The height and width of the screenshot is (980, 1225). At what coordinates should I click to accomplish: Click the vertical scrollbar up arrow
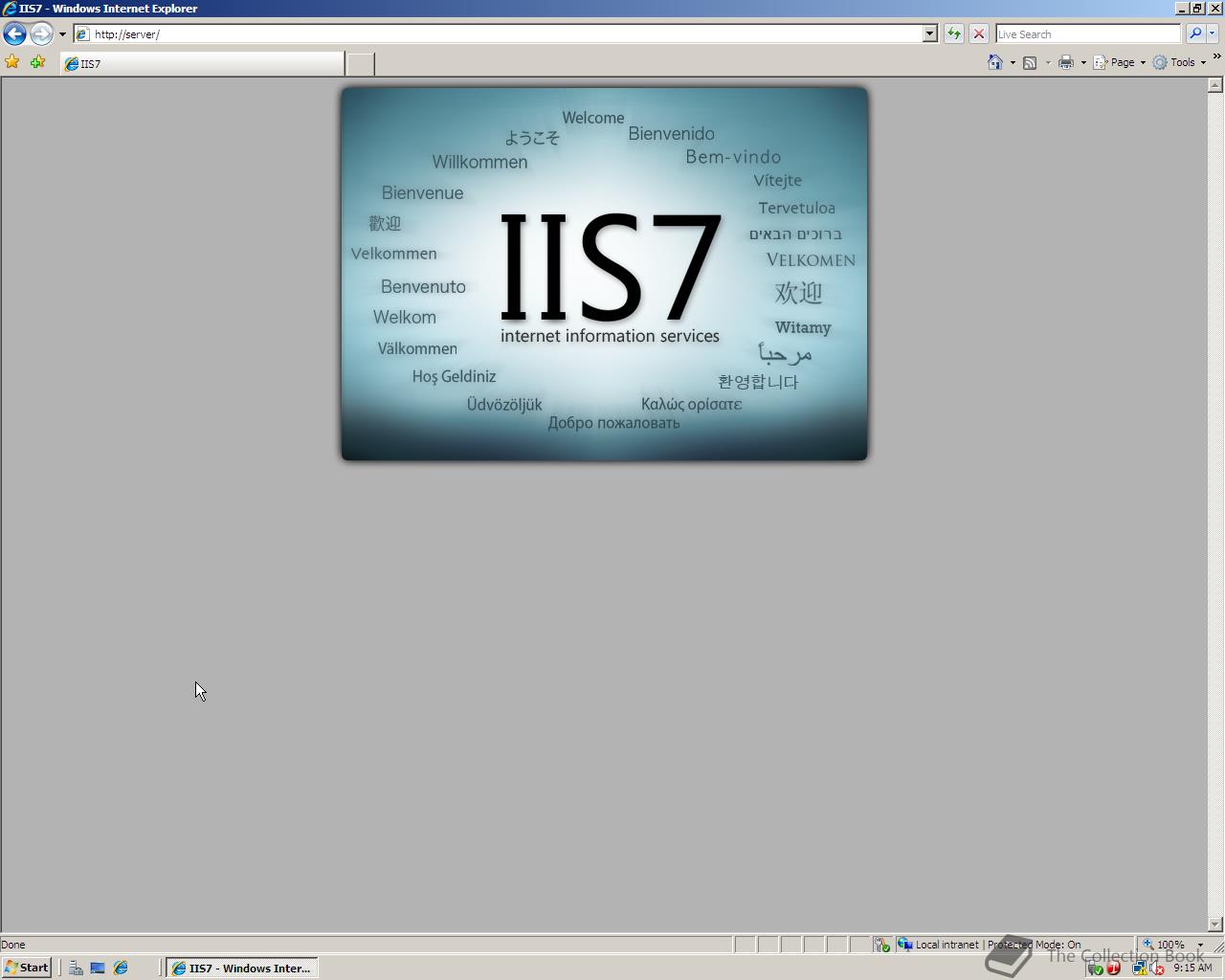click(x=1215, y=85)
